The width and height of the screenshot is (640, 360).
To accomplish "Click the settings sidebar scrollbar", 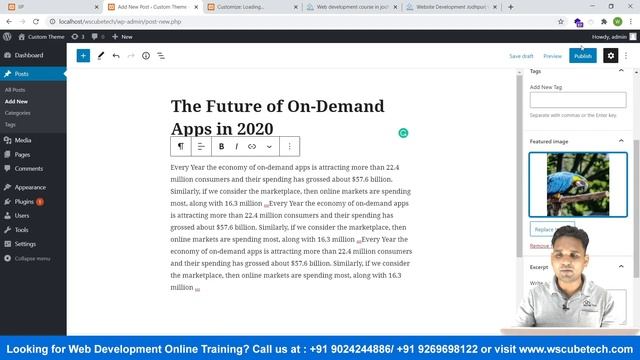I will point(636,208).
